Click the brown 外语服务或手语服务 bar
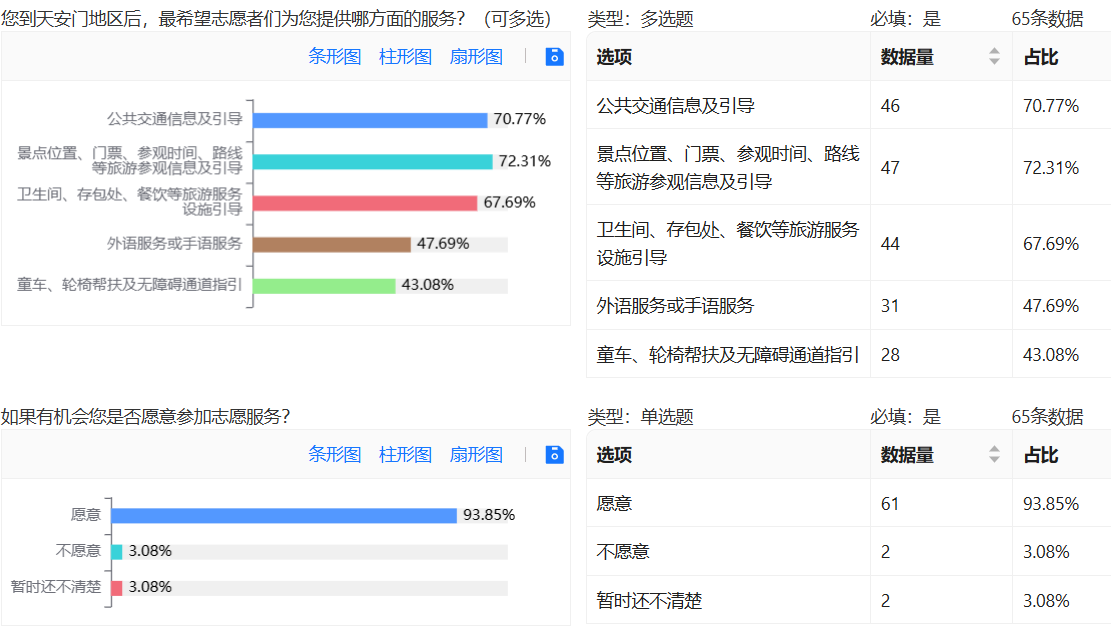The height and width of the screenshot is (638, 1111). pyautogui.click(x=332, y=245)
